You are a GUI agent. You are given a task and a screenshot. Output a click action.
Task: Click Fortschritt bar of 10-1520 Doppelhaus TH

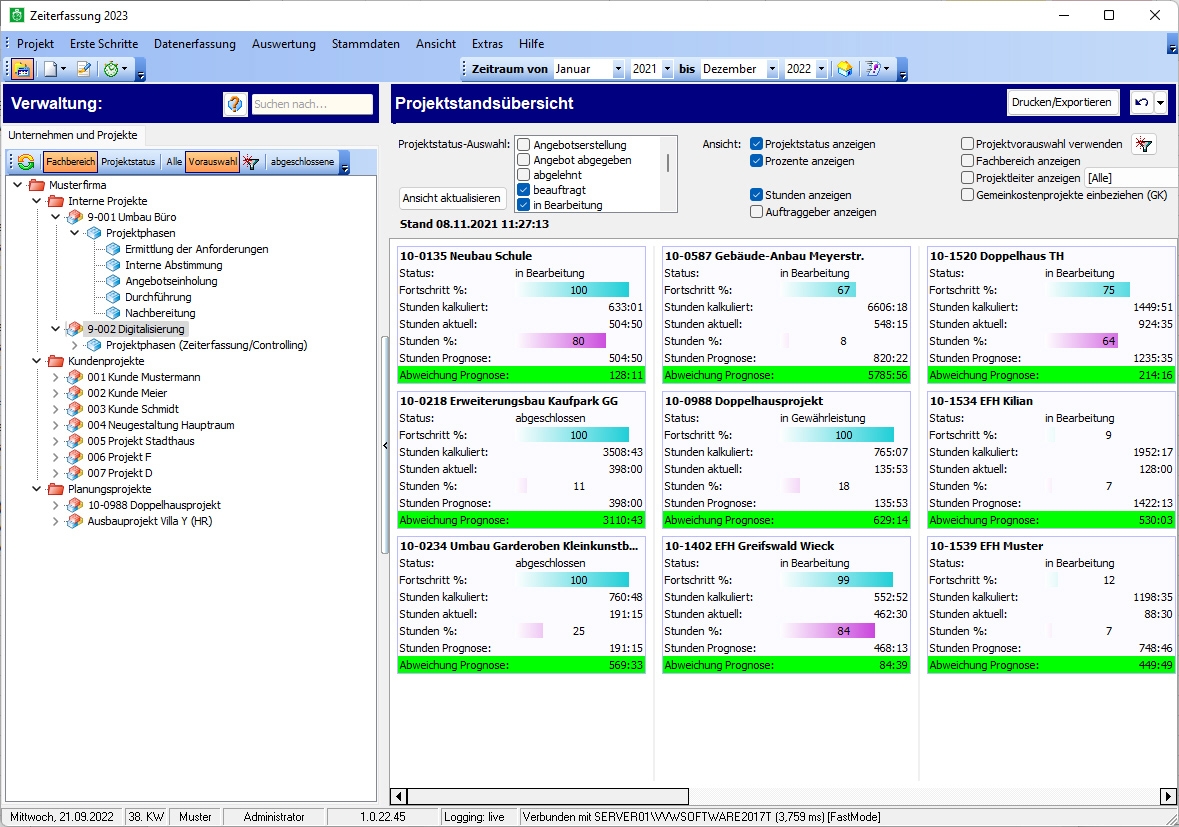click(x=1087, y=290)
